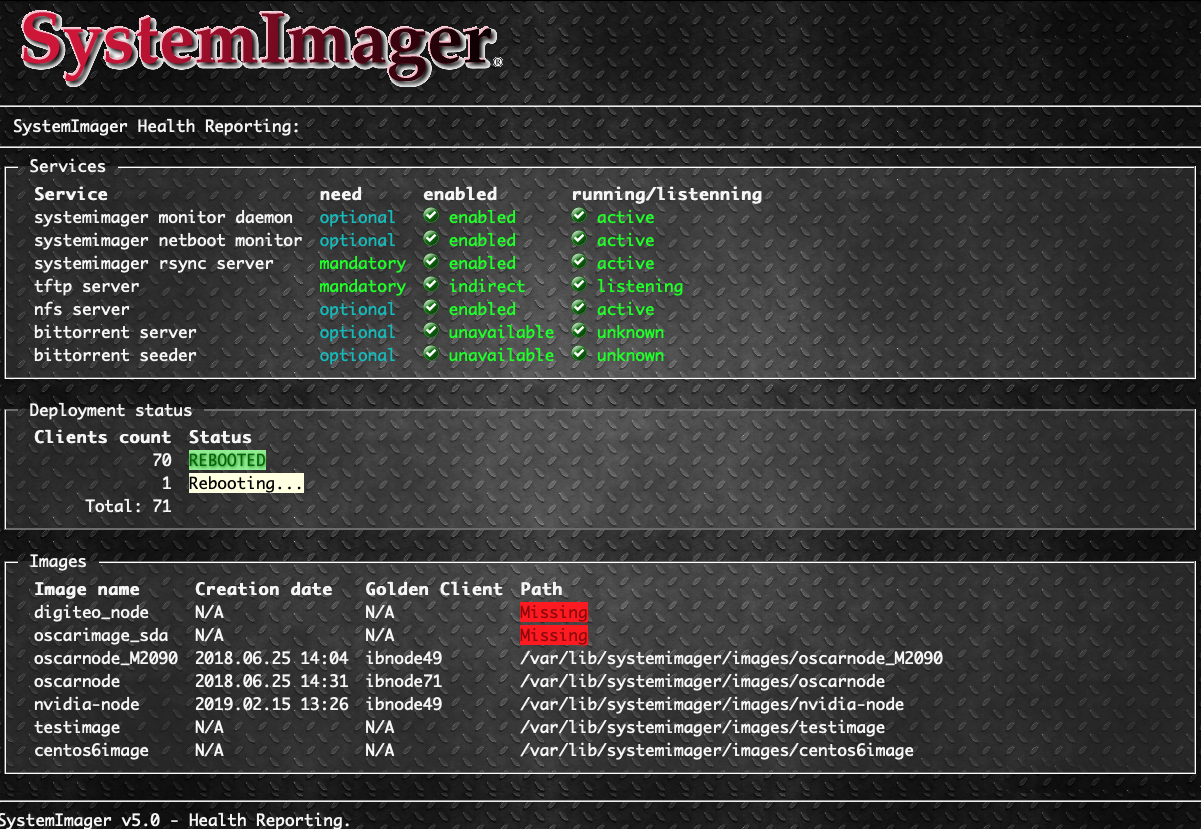Click 'unknown' text in bittorrent seeder row

click(630, 355)
